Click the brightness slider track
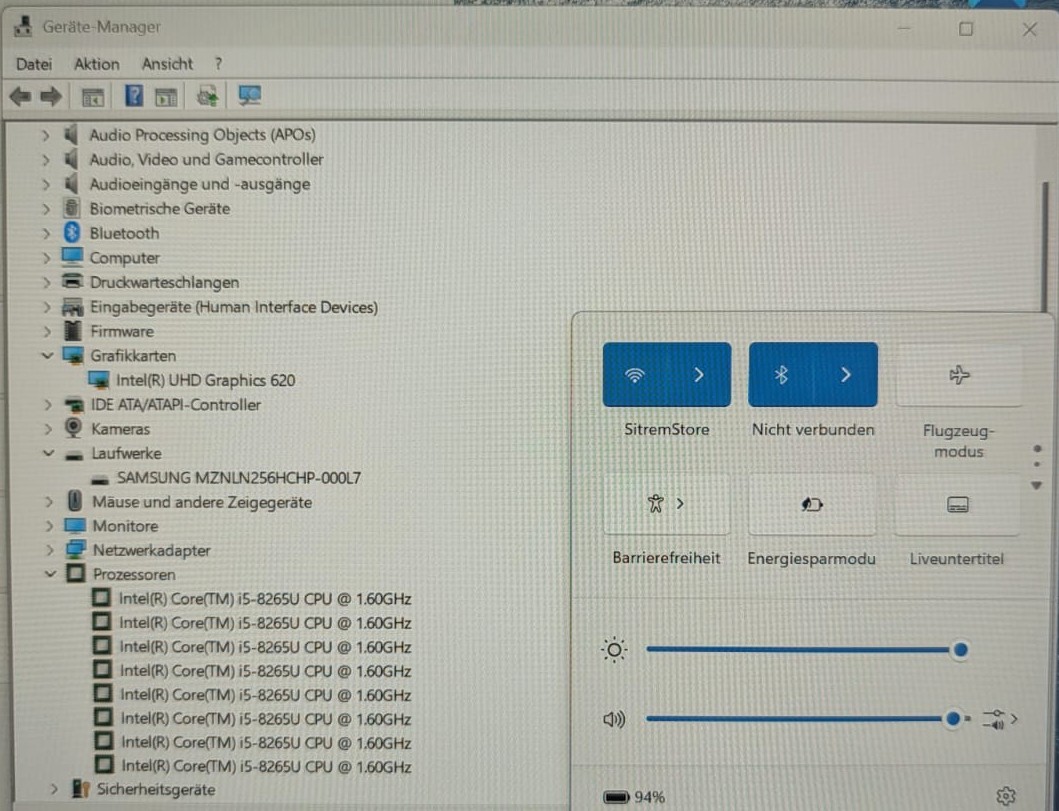The image size is (1059, 811). click(x=797, y=650)
